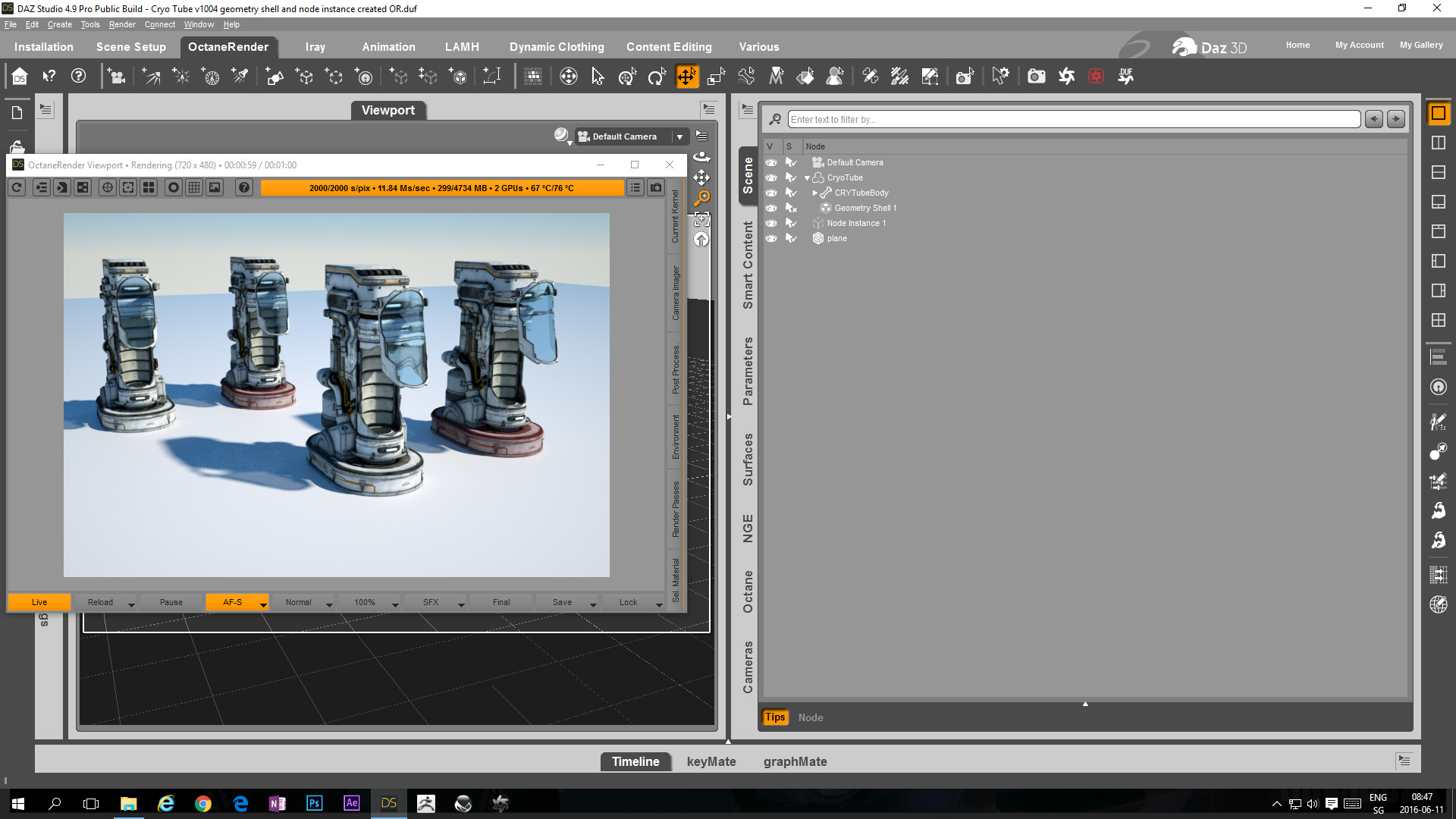Expand the CRYTubeBody node
This screenshot has height=819, width=1456.
pos(815,193)
